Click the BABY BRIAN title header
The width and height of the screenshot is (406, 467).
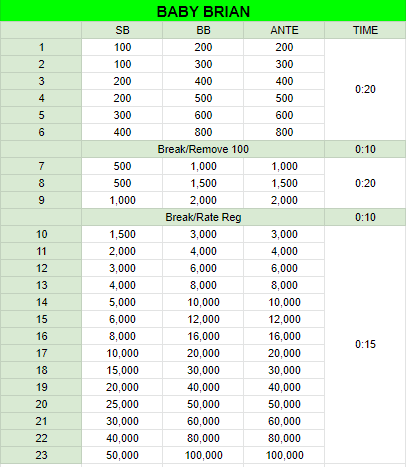(203, 11)
